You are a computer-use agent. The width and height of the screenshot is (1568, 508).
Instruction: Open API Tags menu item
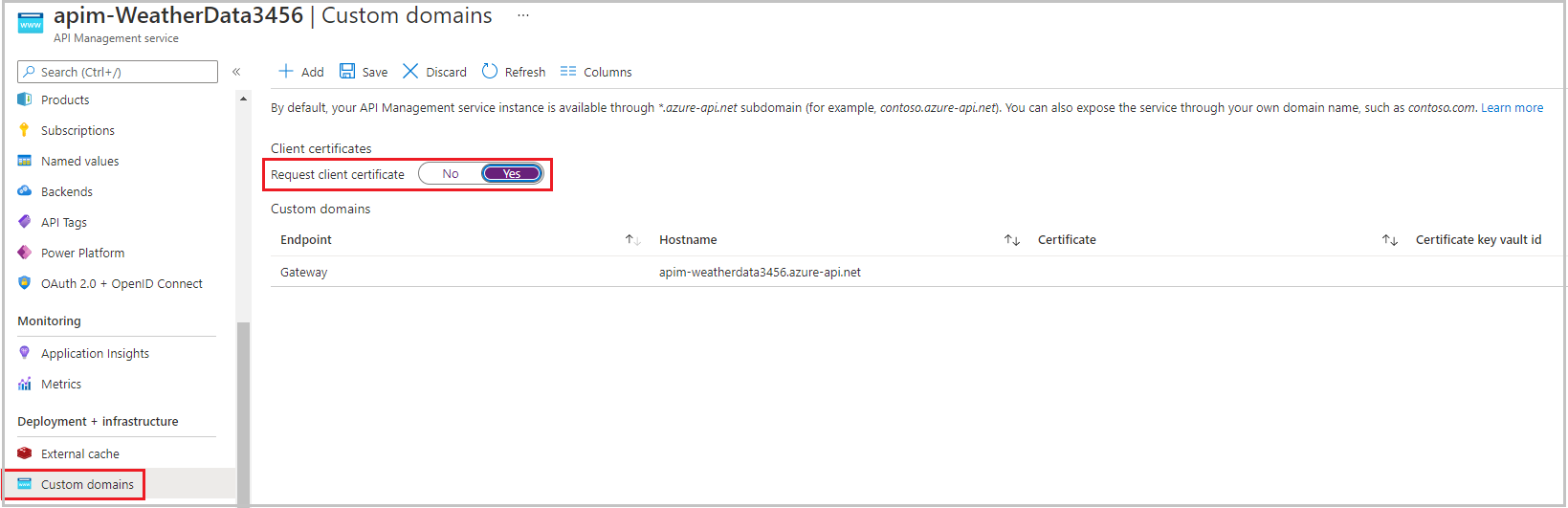64,222
